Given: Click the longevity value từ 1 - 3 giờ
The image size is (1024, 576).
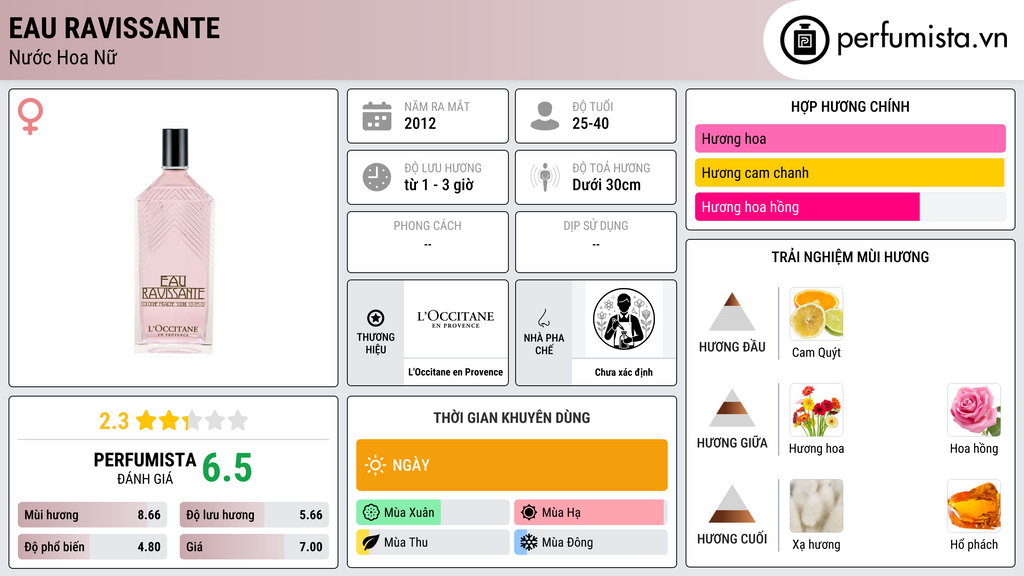Looking at the screenshot, I should coord(439,185).
